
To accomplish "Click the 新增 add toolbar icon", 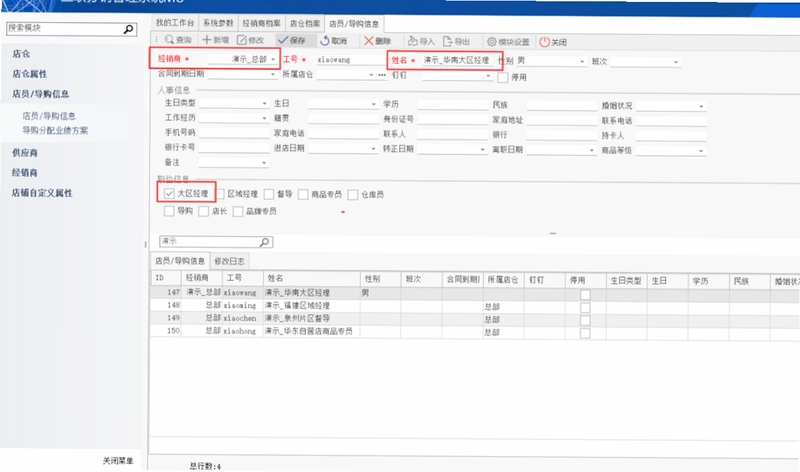I will coord(207,40).
